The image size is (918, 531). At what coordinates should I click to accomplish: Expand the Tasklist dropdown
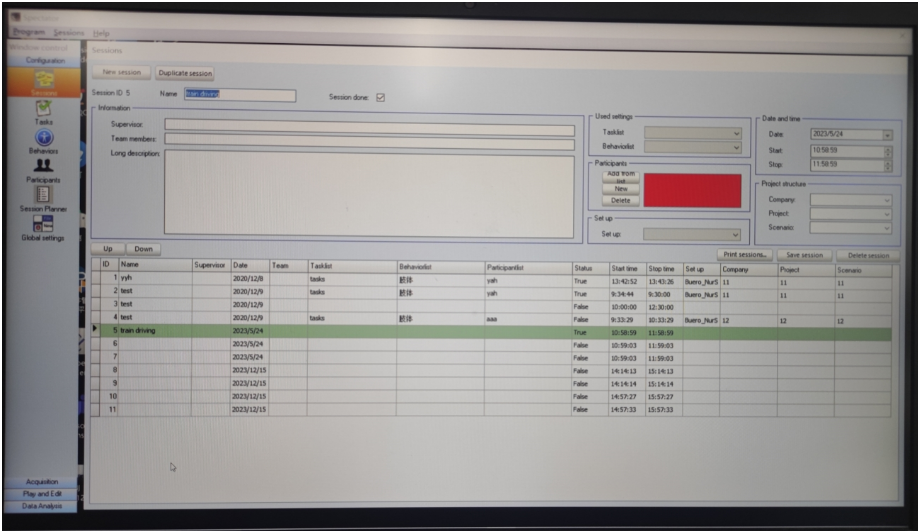tap(737, 133)
